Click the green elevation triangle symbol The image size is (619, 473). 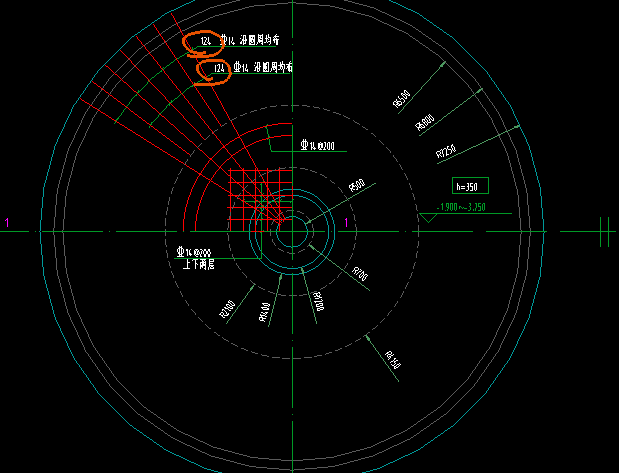coord(428,218)
